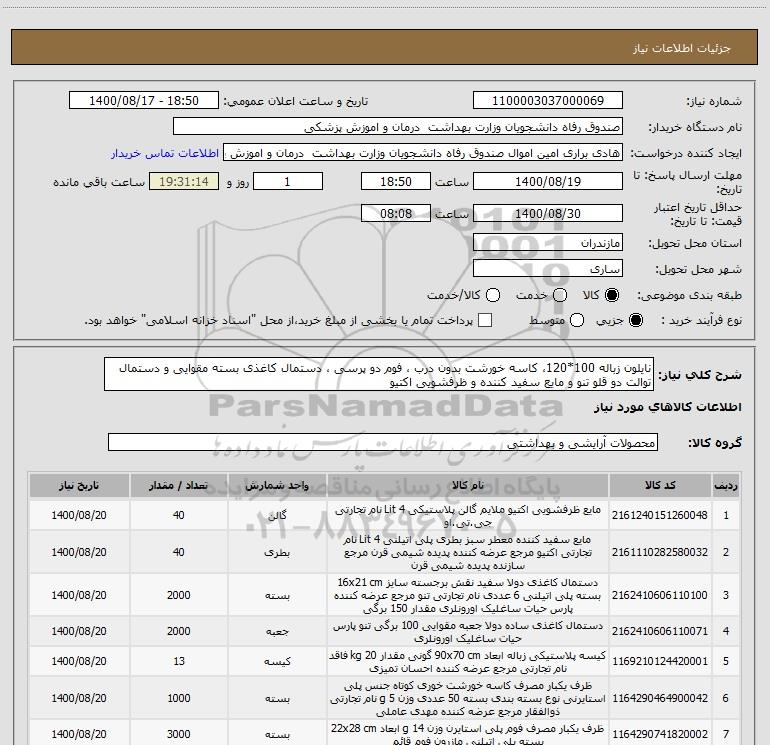Click the delivery city field ساری
770x745 pixels.
(x=548, y=269)
